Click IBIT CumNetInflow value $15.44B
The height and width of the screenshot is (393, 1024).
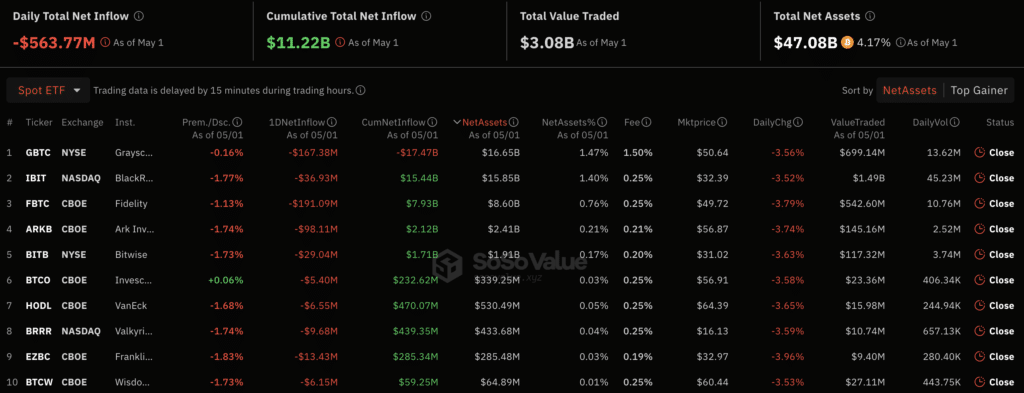click(x=420, y=178)
